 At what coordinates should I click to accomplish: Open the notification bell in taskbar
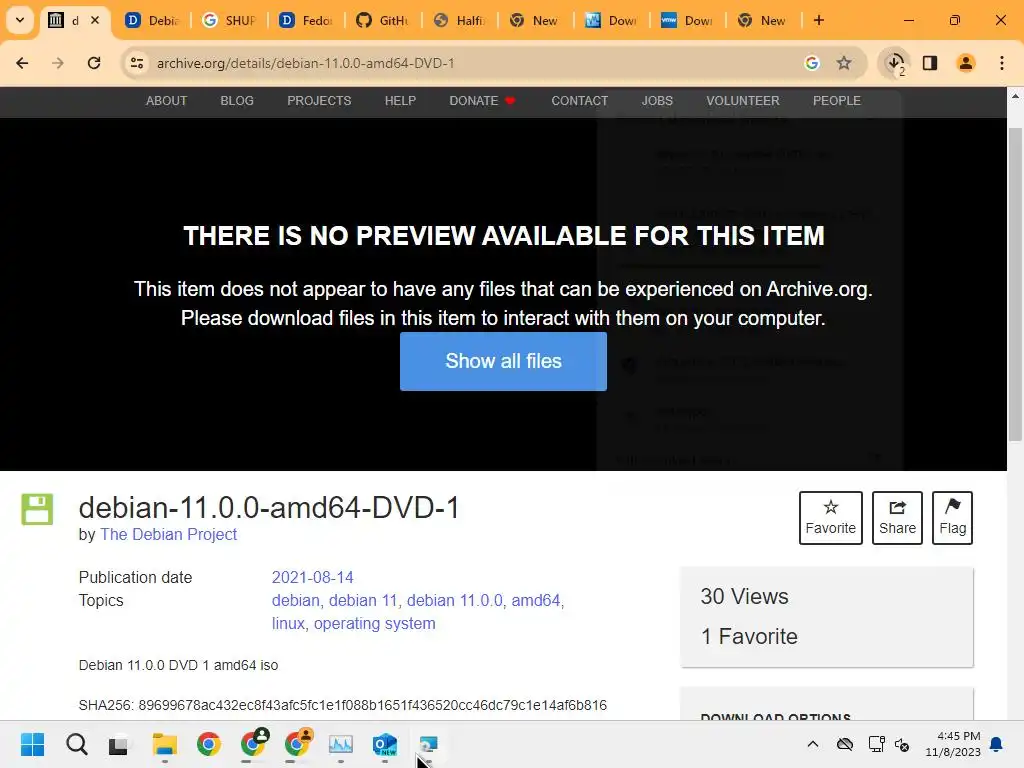pyautogui.click(x=997, y=744)
